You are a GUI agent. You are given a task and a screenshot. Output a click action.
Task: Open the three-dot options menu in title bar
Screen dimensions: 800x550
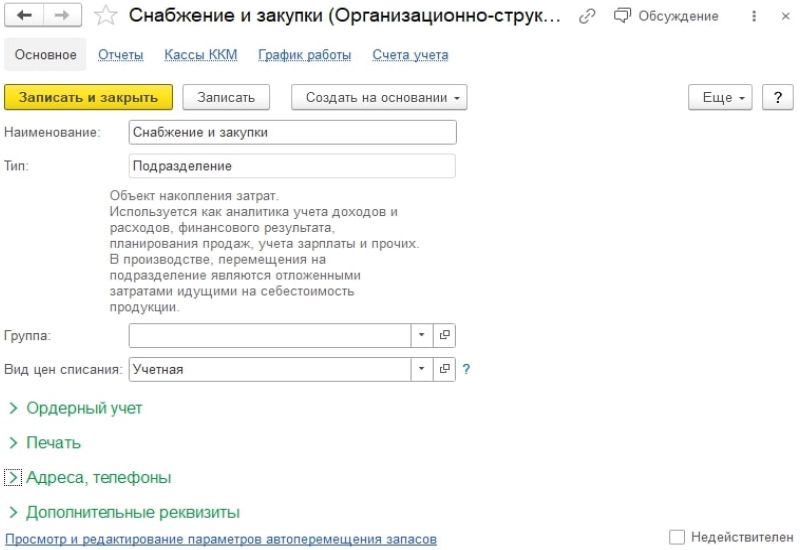pos(754,16)
